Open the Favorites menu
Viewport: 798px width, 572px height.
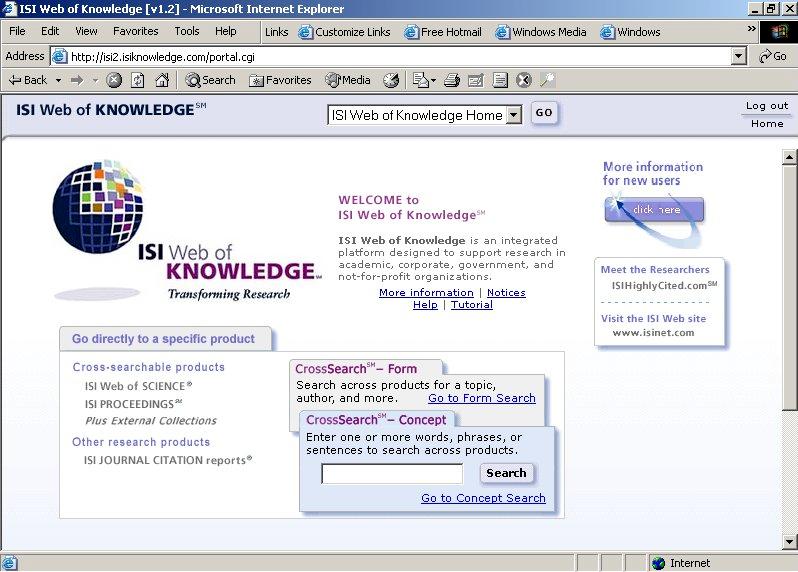click(135, 32)
